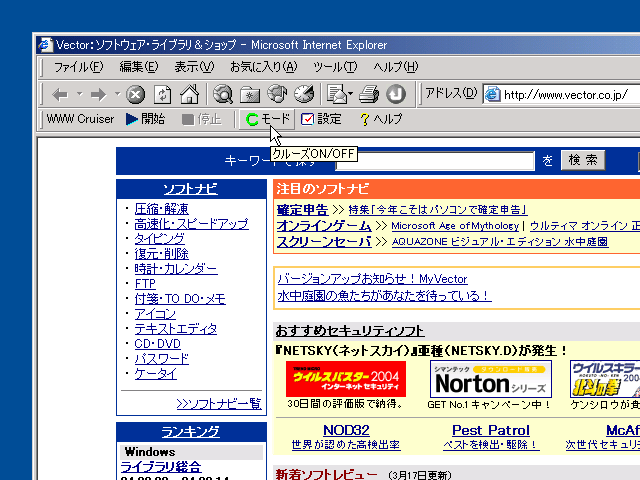This screenshot has width=640, height=480.
Task: Click the Forward arrow toolbar icon
Action: tap(98, 95)
